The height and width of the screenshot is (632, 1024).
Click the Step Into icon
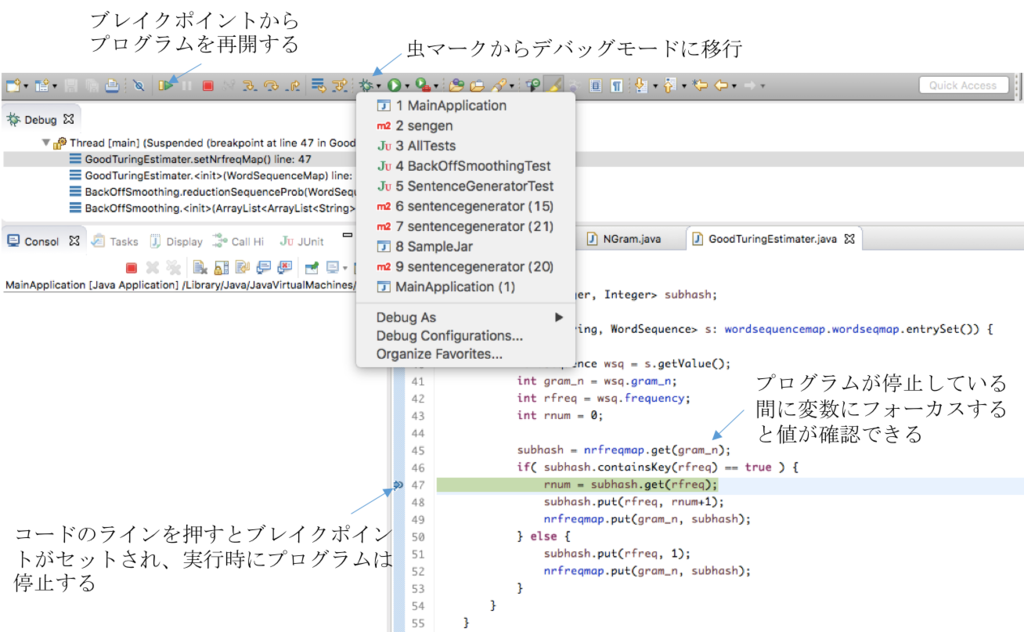point(249,86)
